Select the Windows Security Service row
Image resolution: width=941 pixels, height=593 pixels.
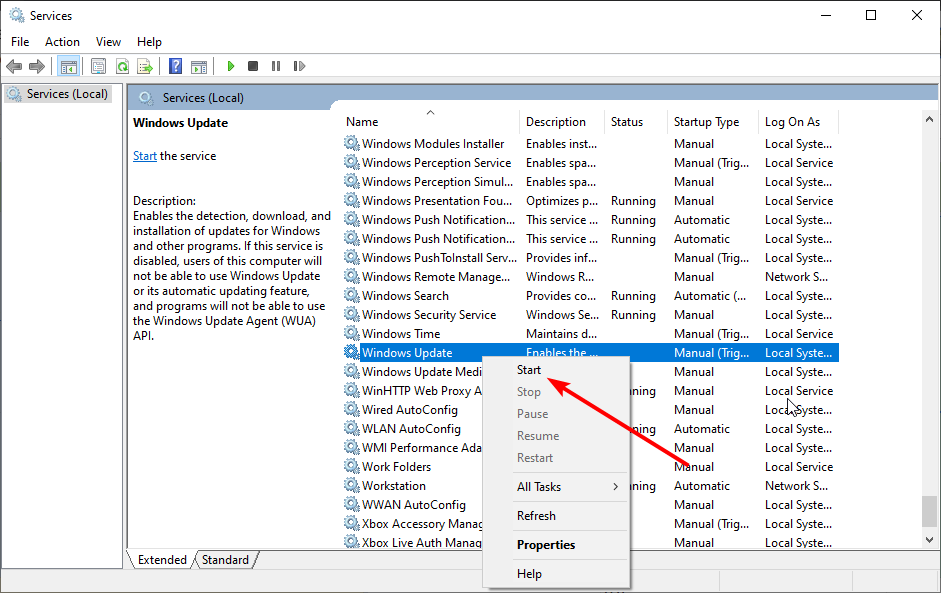(591, 315)
